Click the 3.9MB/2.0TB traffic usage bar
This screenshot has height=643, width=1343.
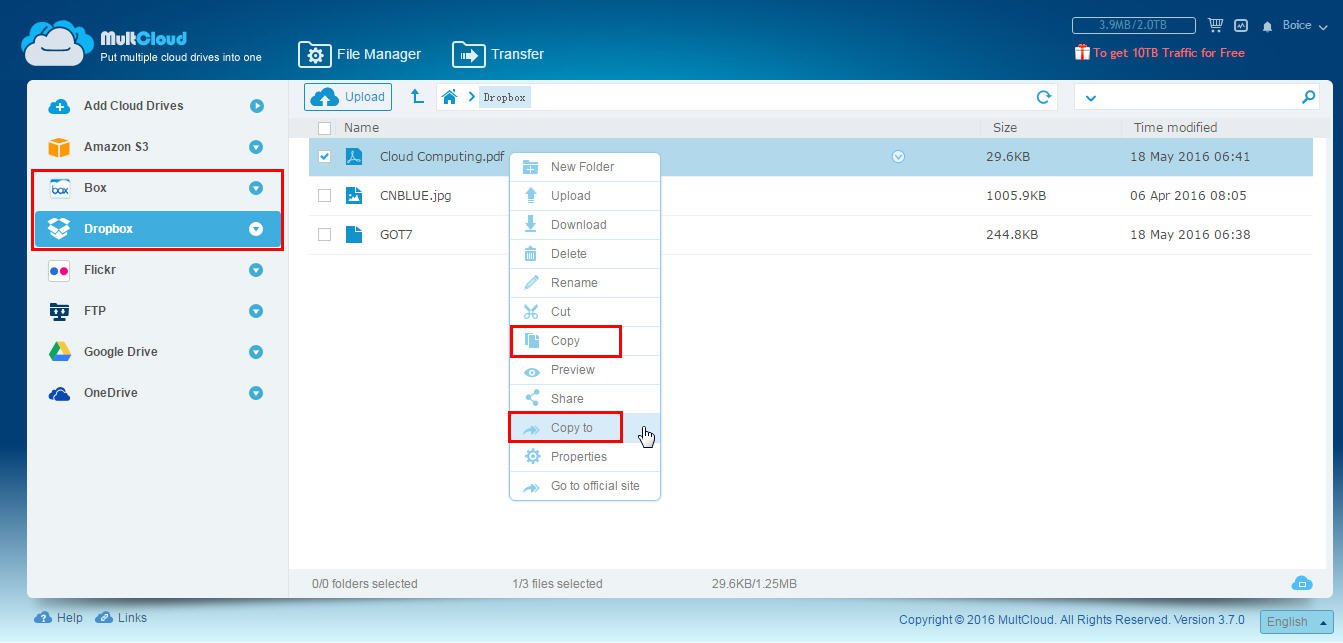click(x=1133, y=25)
